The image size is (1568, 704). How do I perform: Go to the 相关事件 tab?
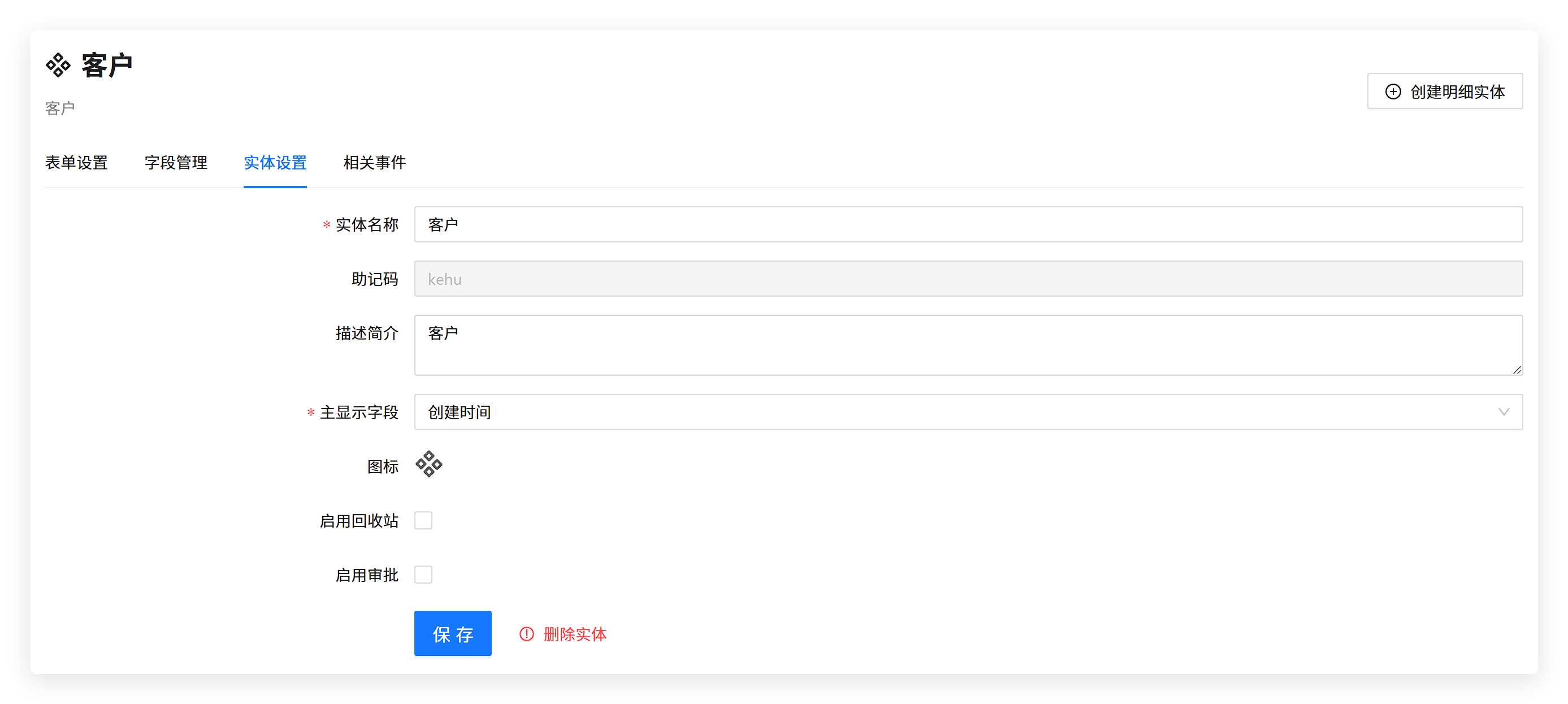(x=374, y=163)
